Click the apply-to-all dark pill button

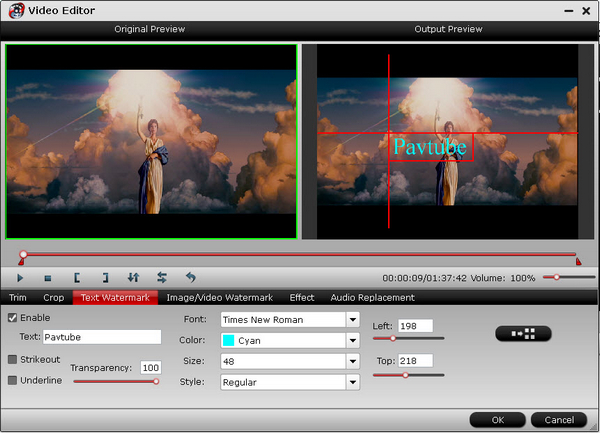pyautogui.click(x=523, y=334)
